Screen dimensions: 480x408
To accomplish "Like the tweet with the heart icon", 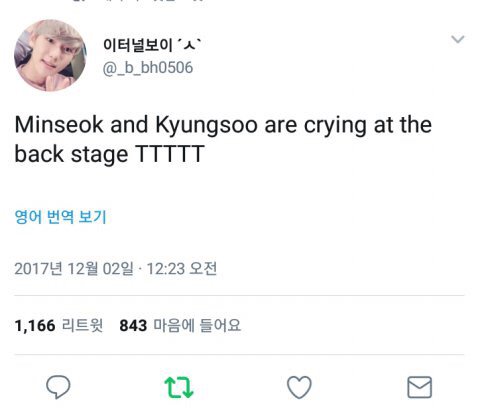I will click(299, 387).
